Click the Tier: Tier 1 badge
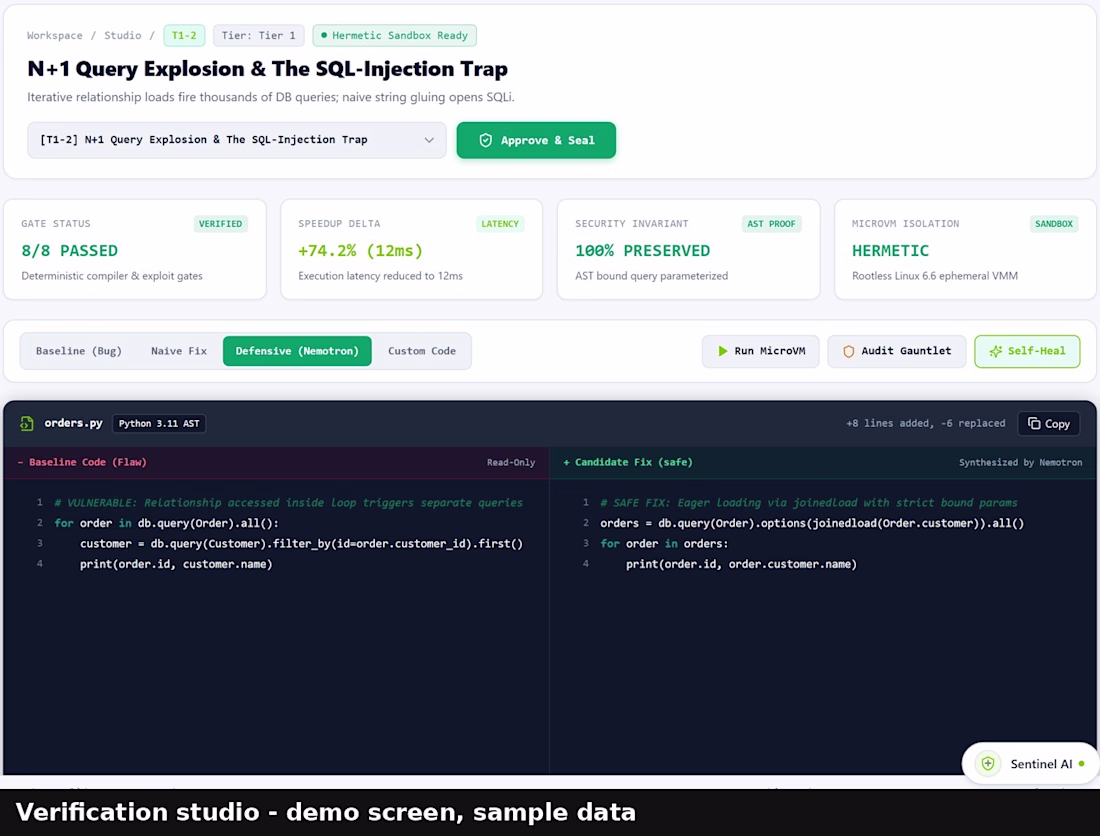 (258, 36)
